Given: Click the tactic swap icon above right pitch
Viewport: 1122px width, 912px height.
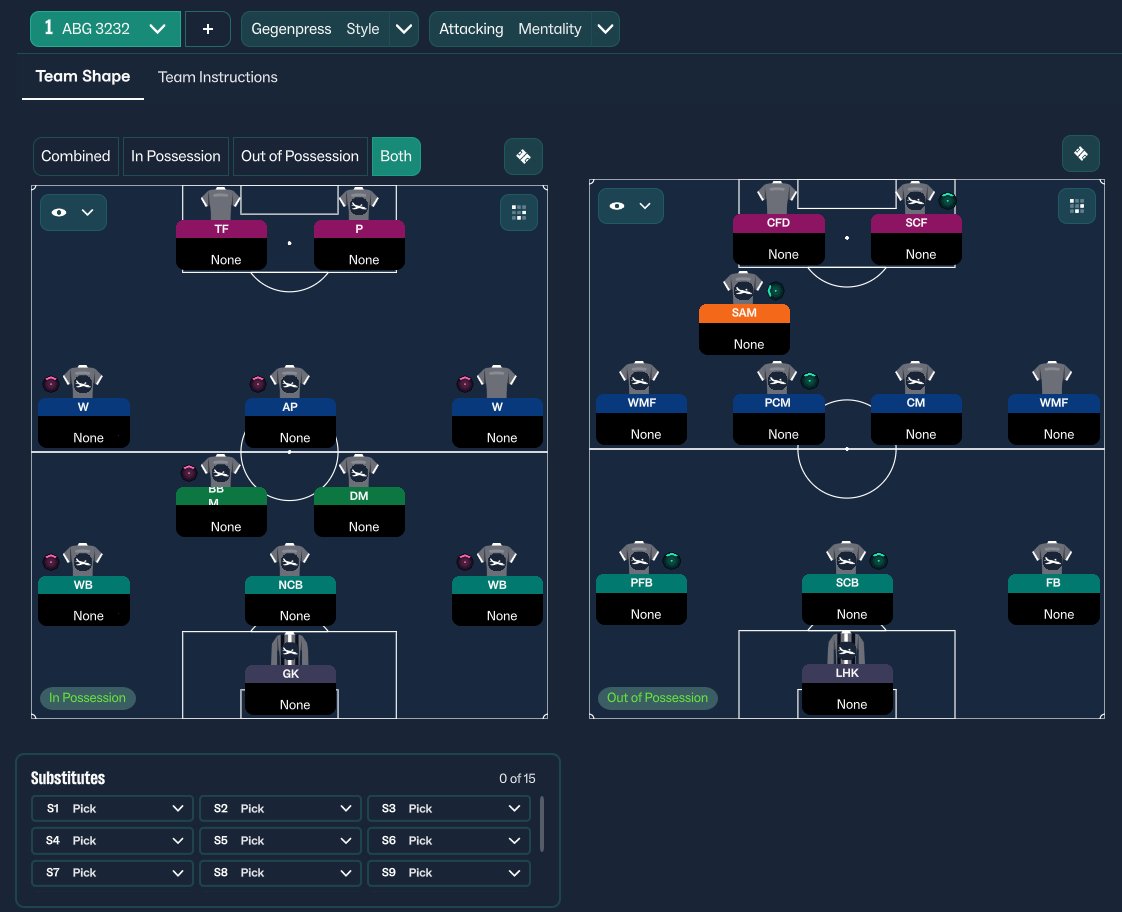Looking at the screenshot, I should coord(1080,154).
